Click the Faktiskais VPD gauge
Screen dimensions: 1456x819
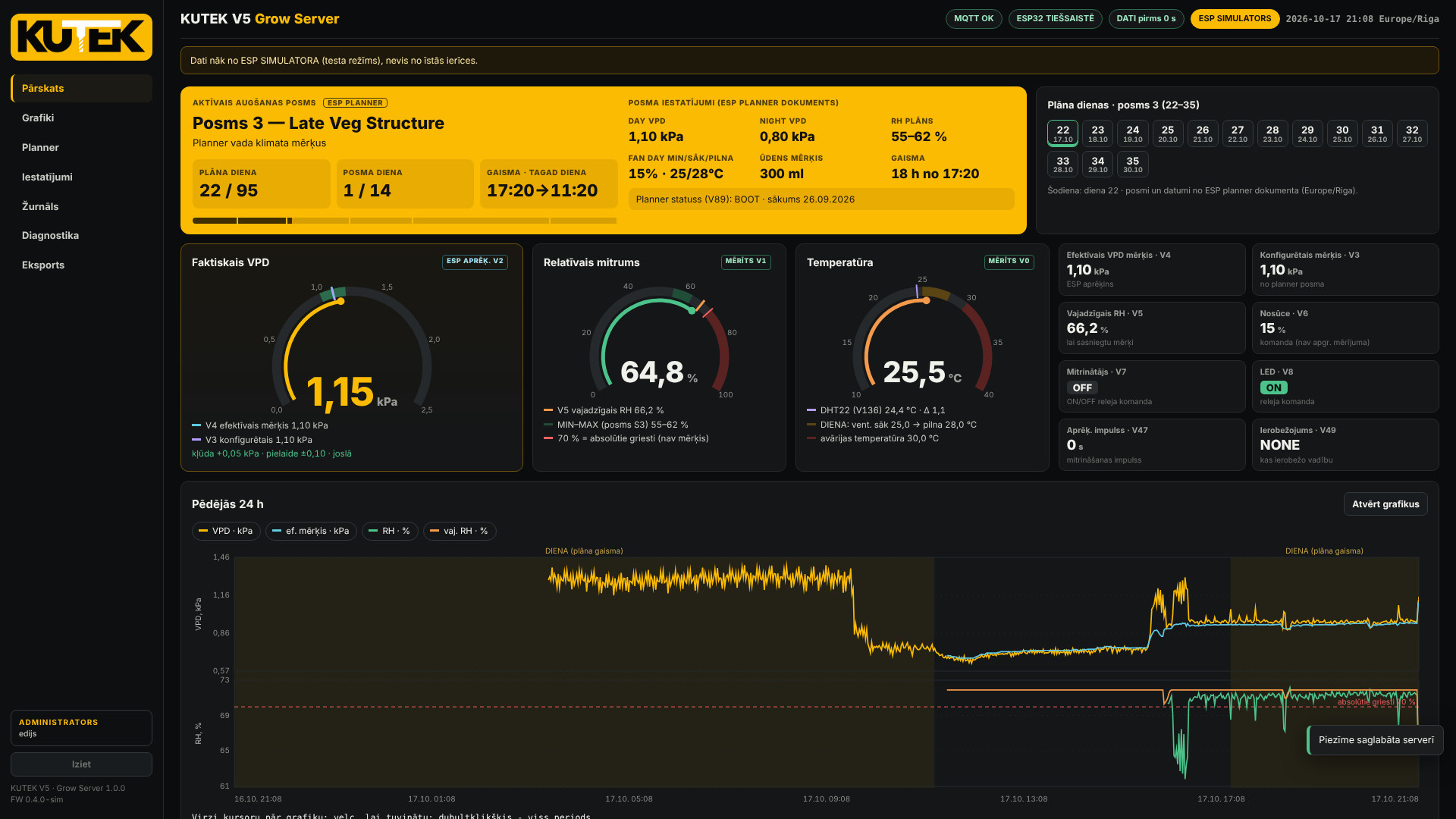point(352,349)
